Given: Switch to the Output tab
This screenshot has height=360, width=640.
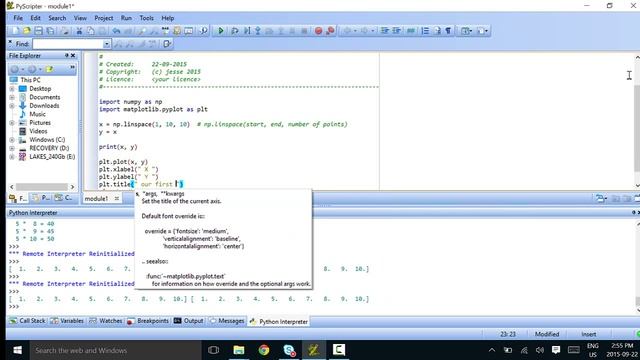Looking at the screenshot, I should pyautogui.click(x=189, y=321).
